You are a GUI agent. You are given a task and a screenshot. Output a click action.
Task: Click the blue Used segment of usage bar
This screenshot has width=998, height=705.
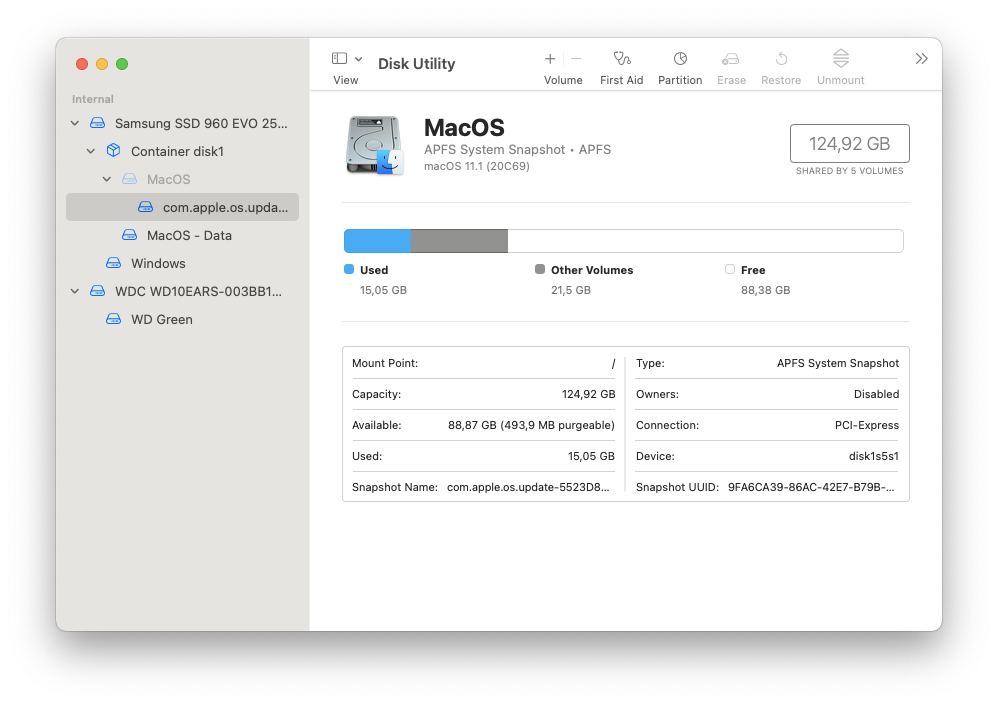pyautogui.click(x=377, y=241)
